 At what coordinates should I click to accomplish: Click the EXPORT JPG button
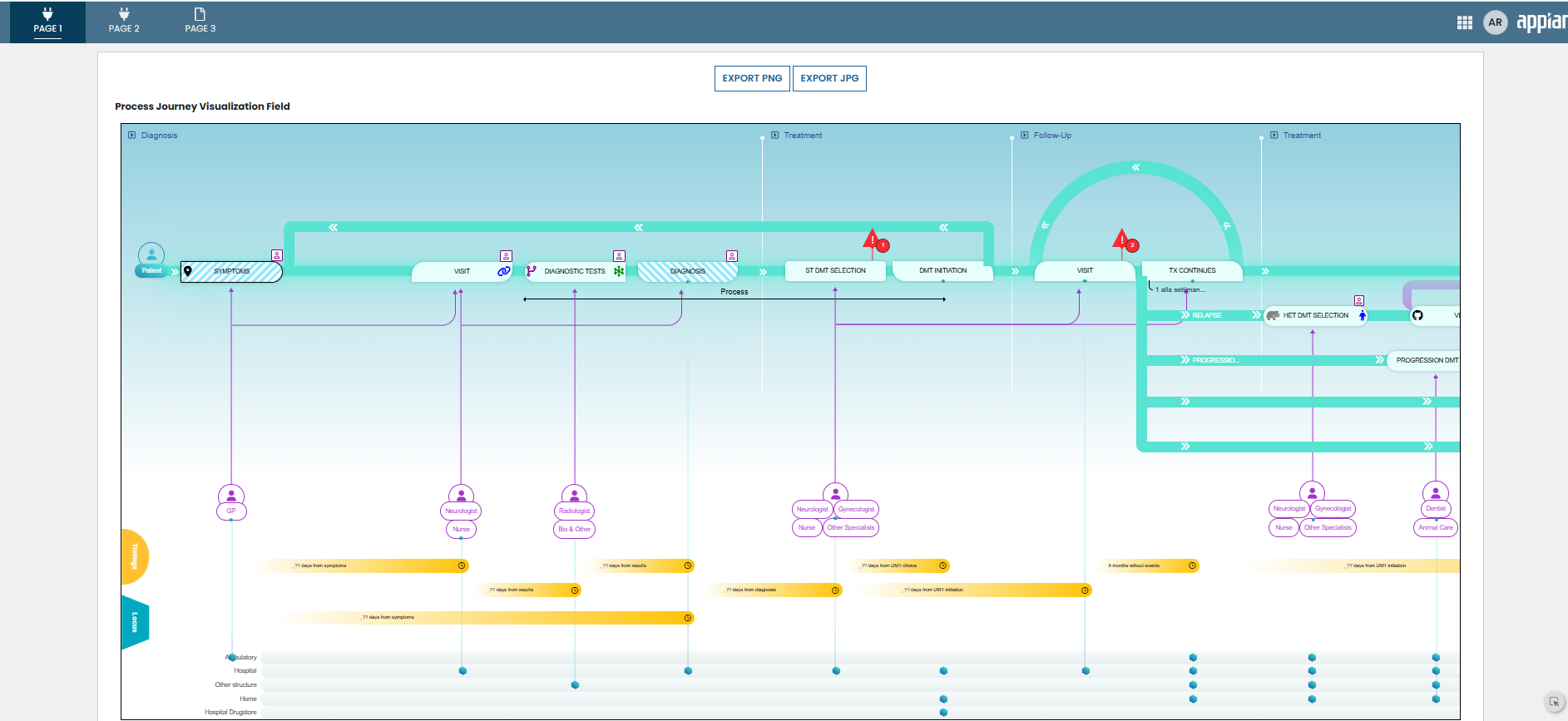click(x=829, y=78)
